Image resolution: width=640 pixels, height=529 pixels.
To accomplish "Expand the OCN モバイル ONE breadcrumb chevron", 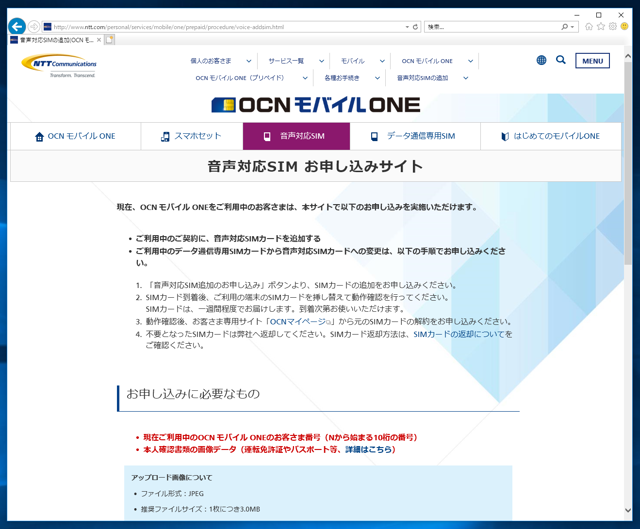I will click(x=470, y=61).
